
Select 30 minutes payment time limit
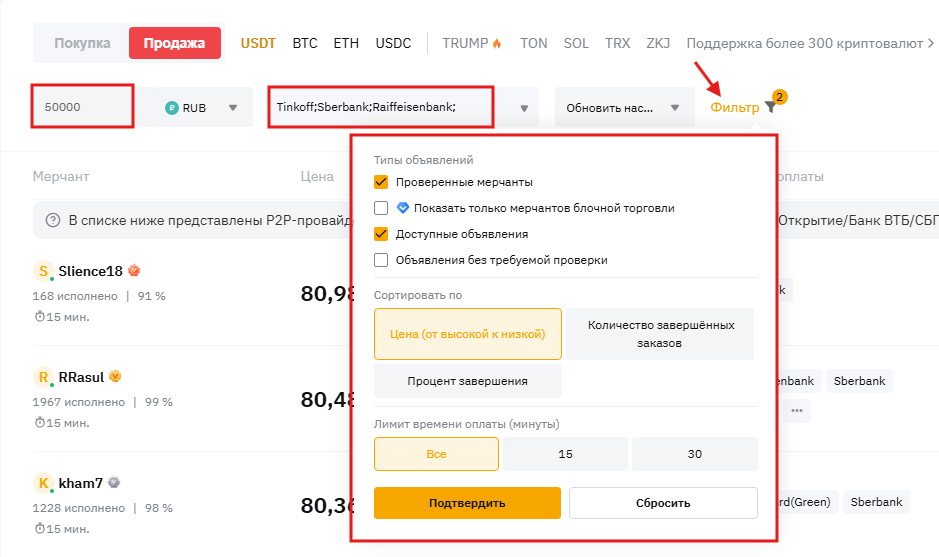pos(694,454)
